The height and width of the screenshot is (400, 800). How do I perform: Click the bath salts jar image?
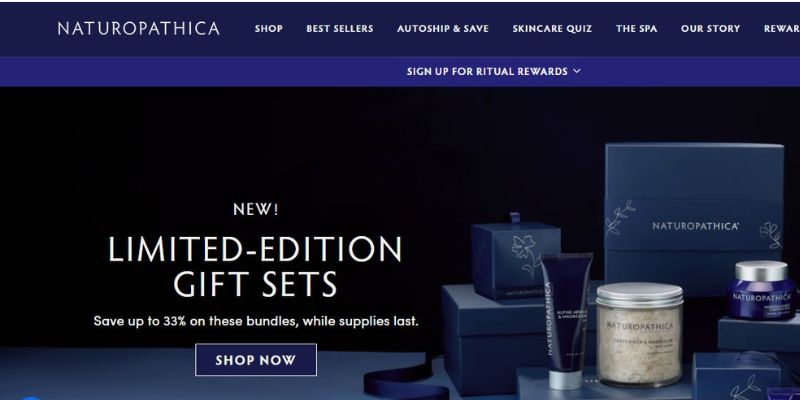click(x=640, y=334)
